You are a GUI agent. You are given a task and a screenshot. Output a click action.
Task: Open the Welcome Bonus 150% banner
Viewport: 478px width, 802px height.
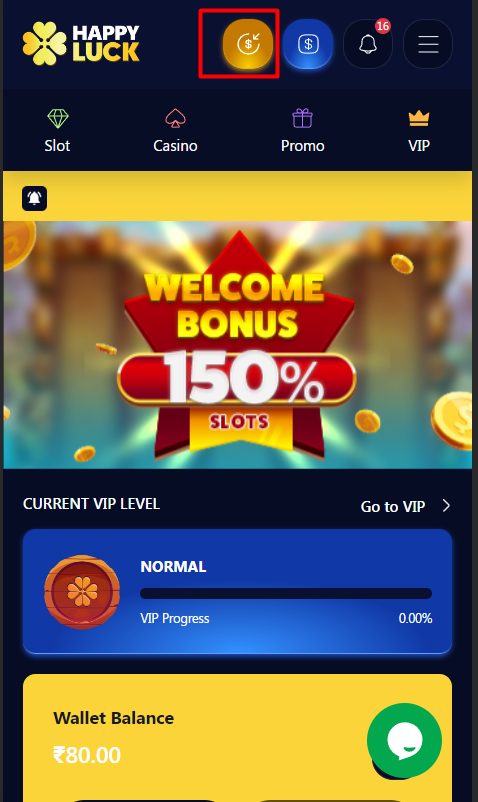point(238,345)
